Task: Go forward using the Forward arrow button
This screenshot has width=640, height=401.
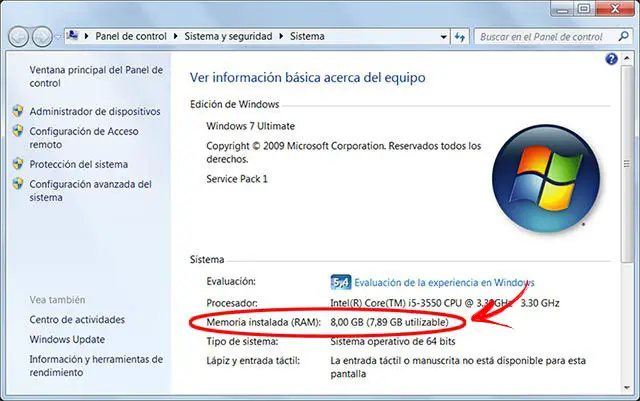Action: (42, 37)
